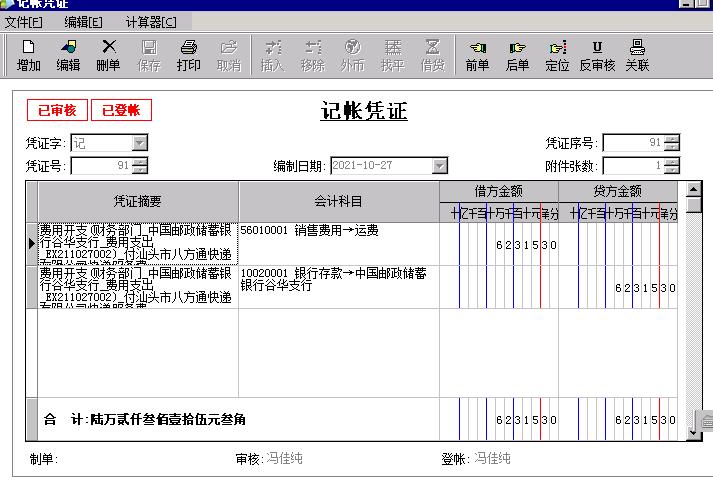This screenshot has height=481, width=713.
Task: Click the 已登帐 status stamp
Action: pyautogui.click(x=121, y=110)
